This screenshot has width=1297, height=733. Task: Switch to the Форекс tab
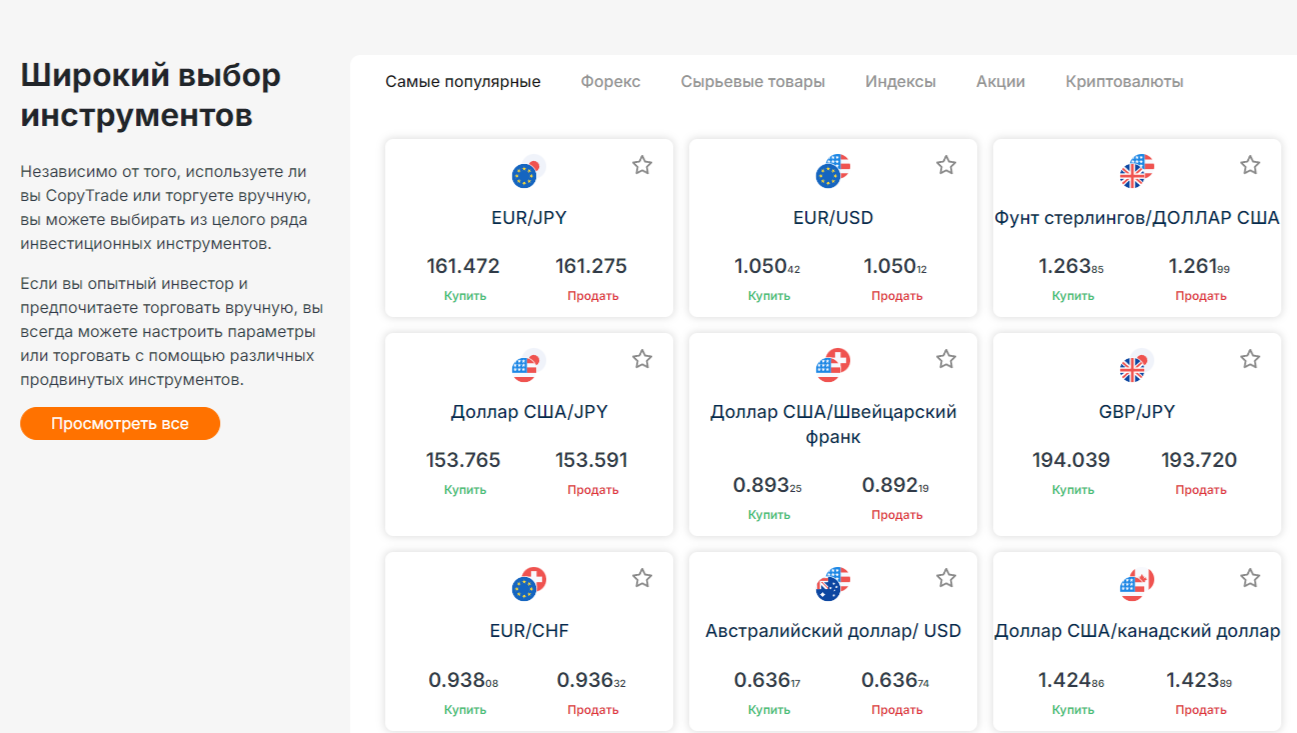(610, 82)
